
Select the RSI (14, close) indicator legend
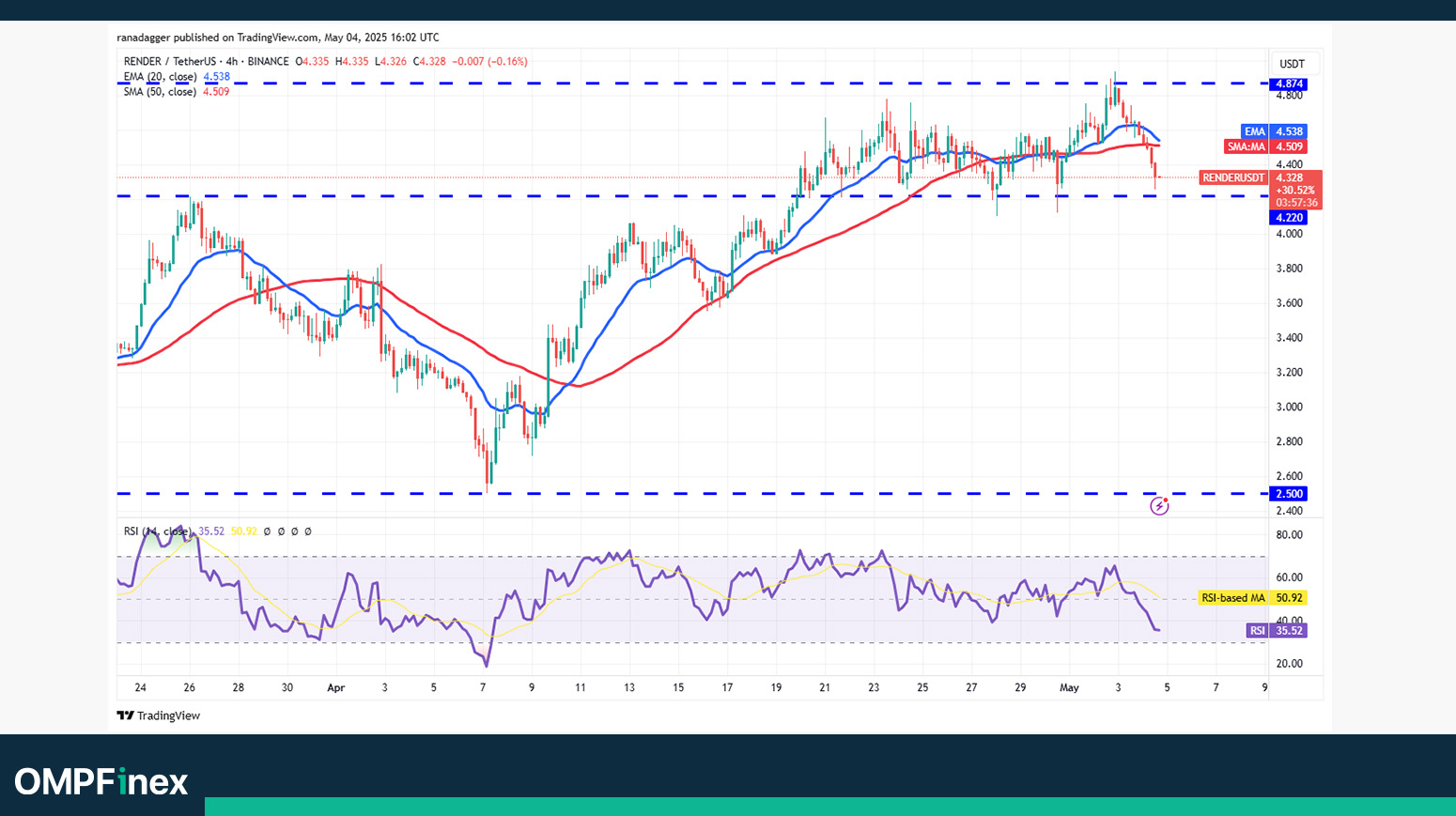click(157, 531)
